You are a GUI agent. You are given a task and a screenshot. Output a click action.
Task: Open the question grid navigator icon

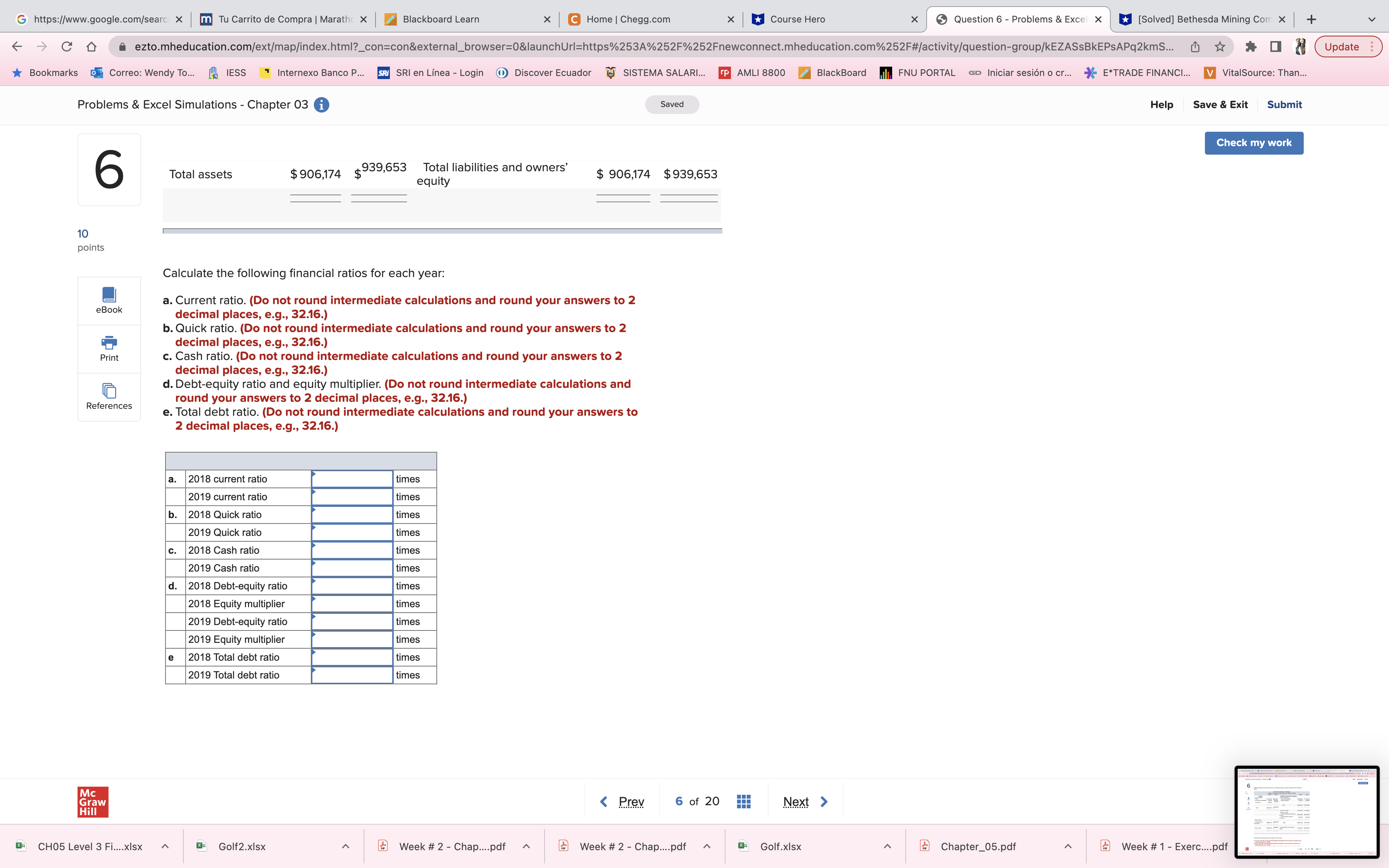tap(743, 801)
